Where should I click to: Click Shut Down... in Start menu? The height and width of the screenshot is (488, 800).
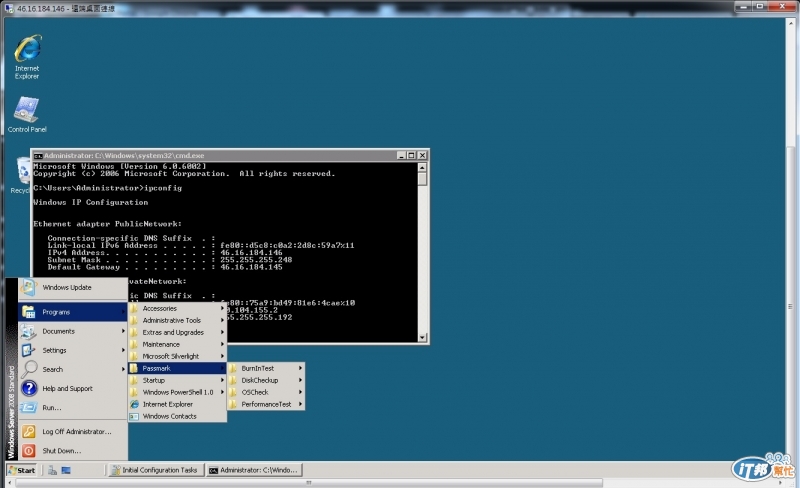click(x=73, y=451)
